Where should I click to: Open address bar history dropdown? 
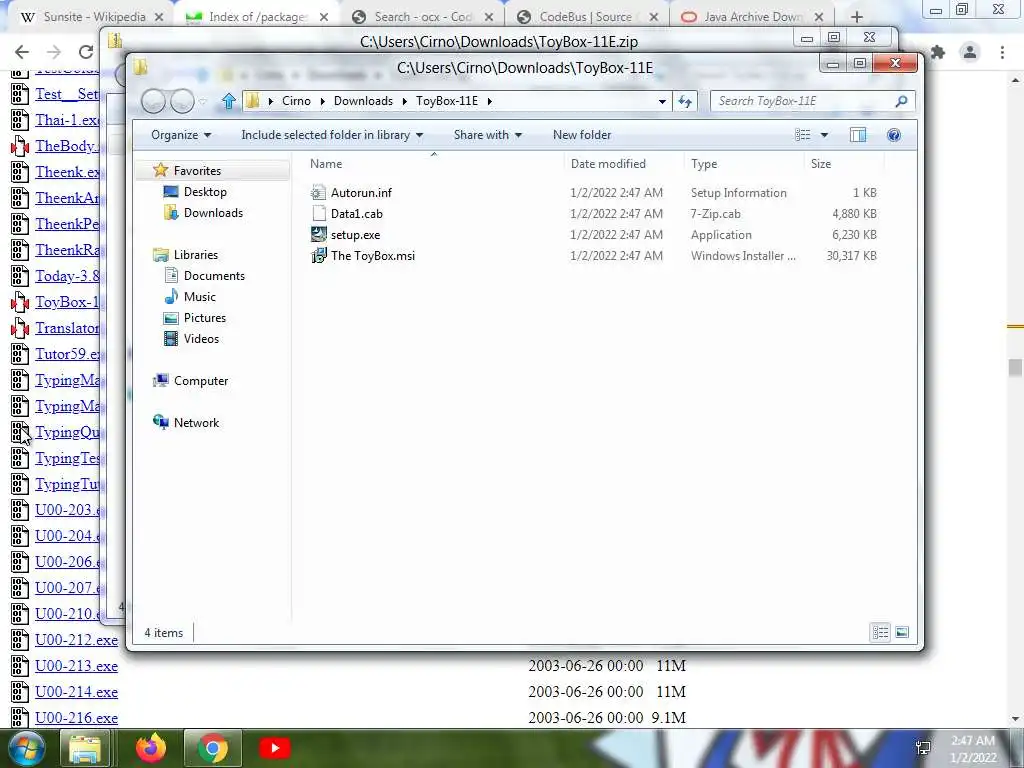662,101
